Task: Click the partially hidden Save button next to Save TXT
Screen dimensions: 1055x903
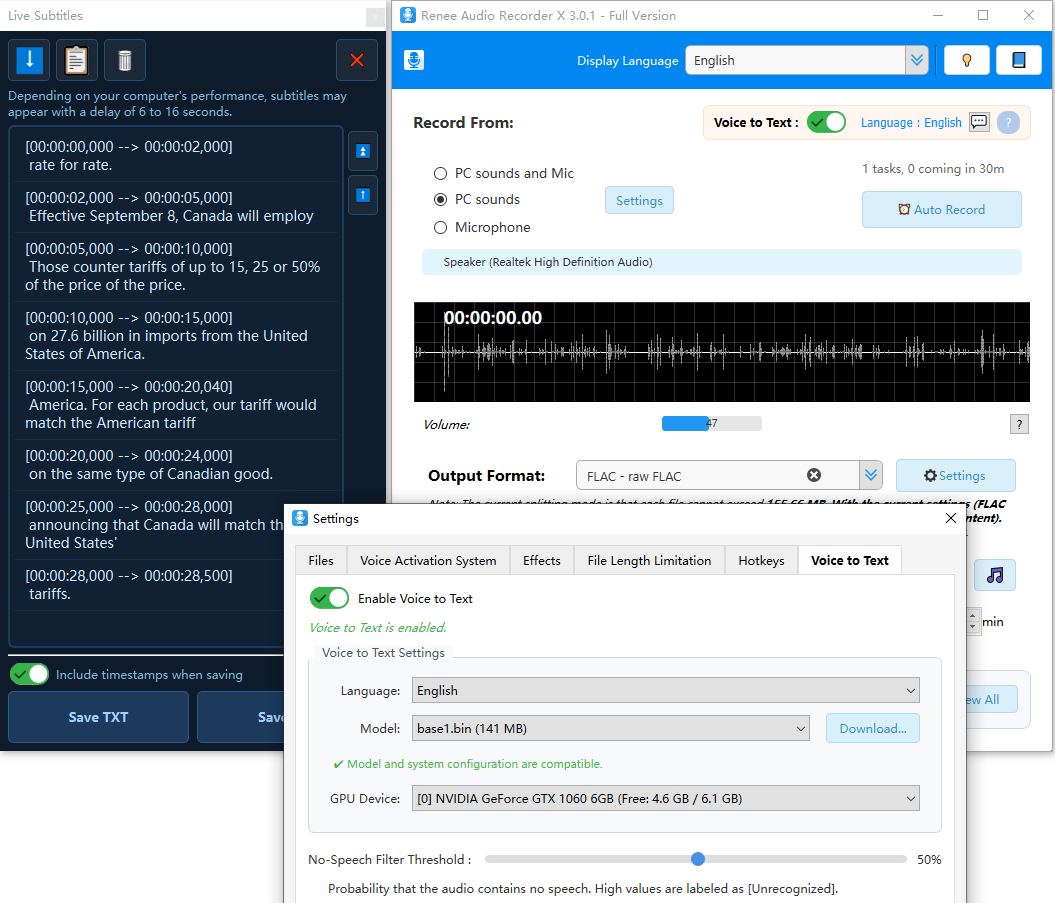Action: click(241, 717)
